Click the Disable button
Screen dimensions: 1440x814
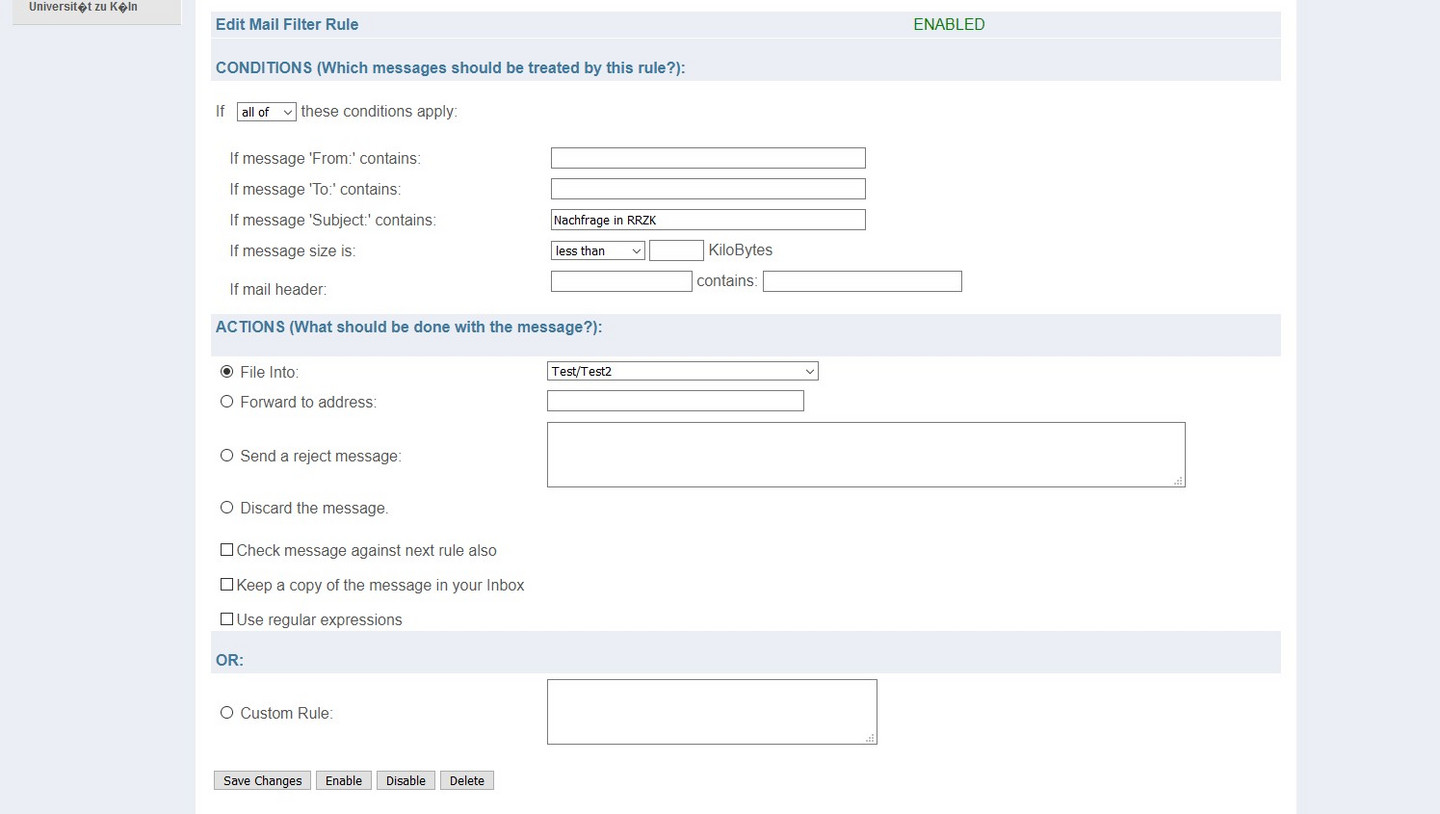(406, 781)
